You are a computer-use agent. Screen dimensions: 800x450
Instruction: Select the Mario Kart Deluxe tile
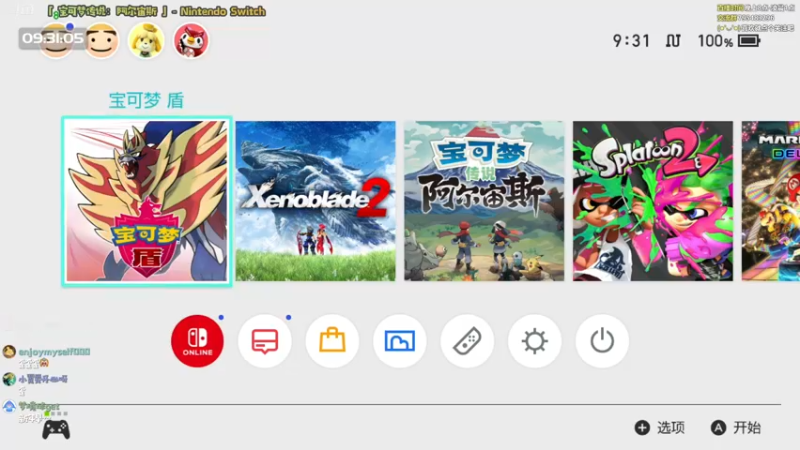770,201
